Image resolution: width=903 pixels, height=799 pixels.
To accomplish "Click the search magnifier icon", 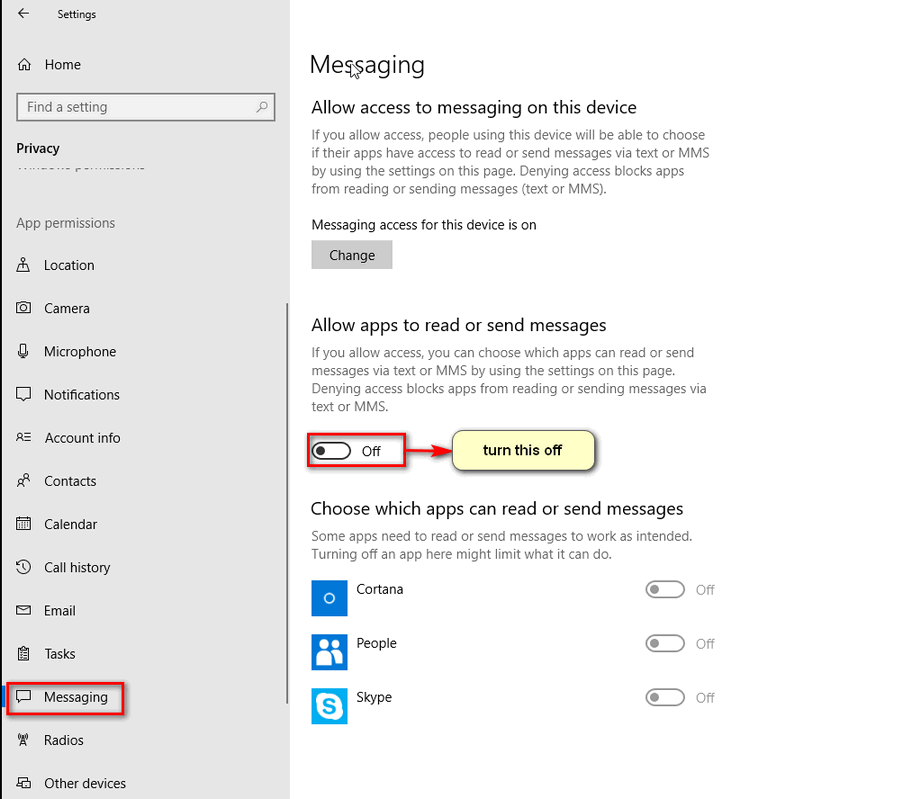I will (x=262, y=107).
